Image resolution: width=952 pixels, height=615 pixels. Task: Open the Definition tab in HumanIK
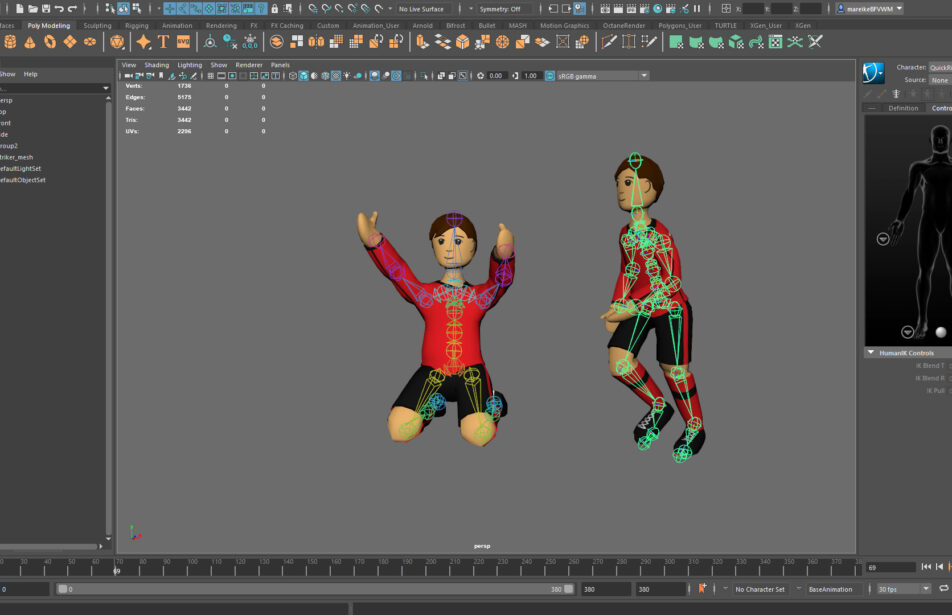tap(903, 108)
